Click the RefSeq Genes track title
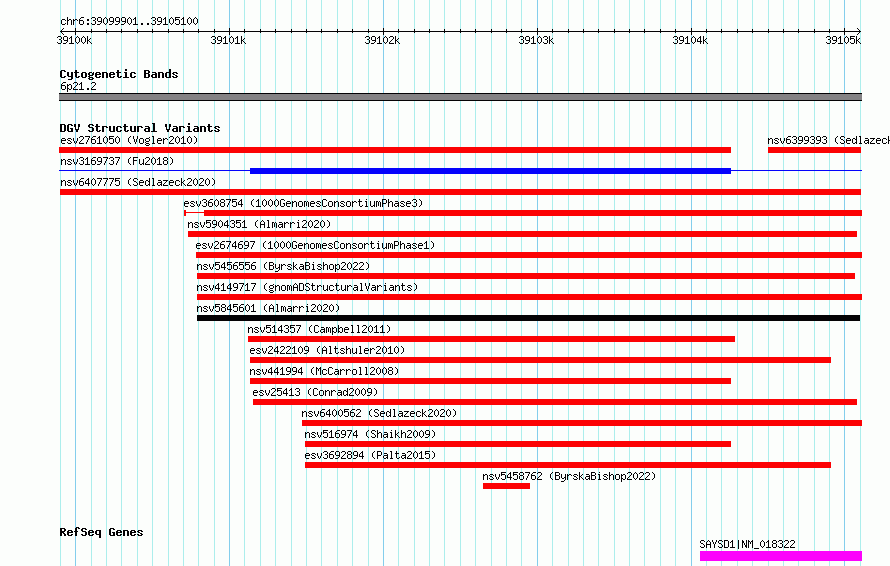Image resolution: width=890 pixels, height=566 pixels. 101,532
